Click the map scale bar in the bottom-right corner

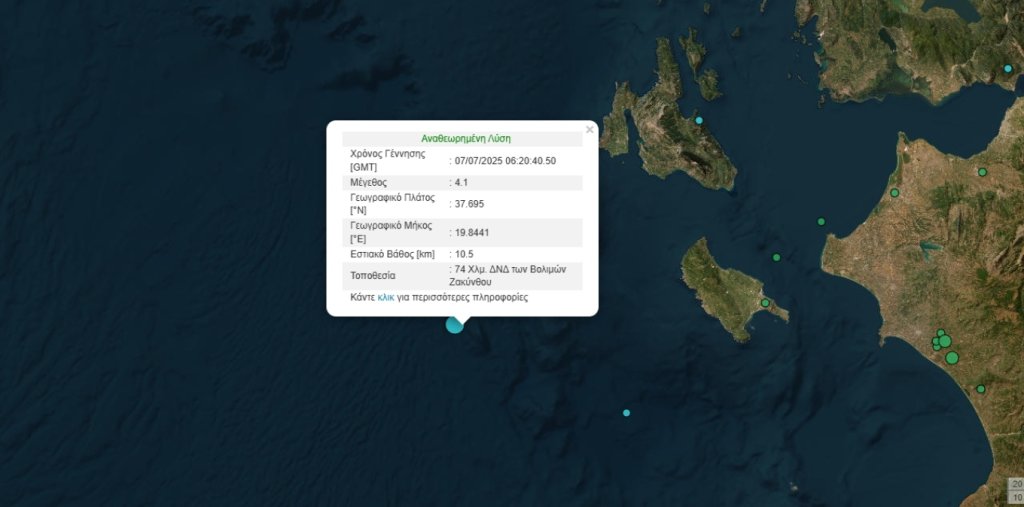click(x=1015, y=490)
